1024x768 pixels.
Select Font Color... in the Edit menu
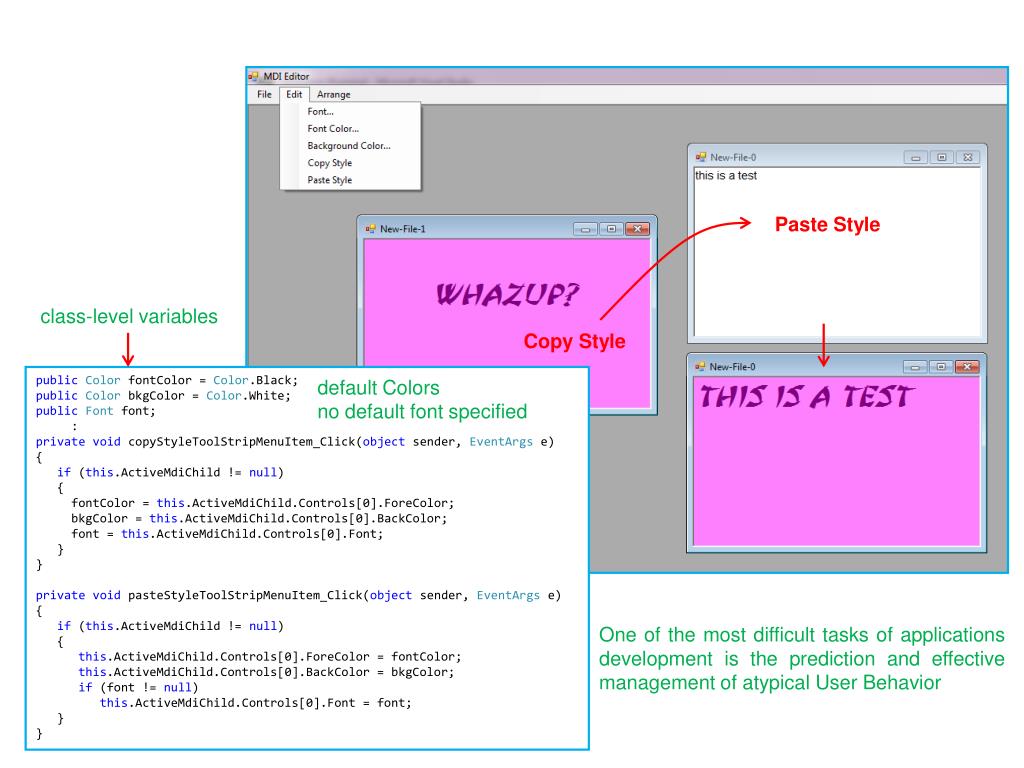[333, 129]
